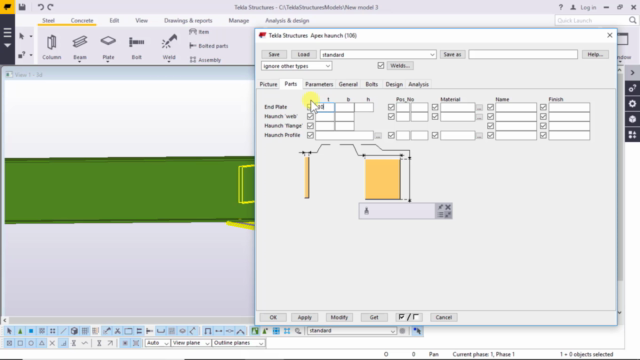
Task: Open the Concrete ribbon tab
Action: [x=82, y=20]
